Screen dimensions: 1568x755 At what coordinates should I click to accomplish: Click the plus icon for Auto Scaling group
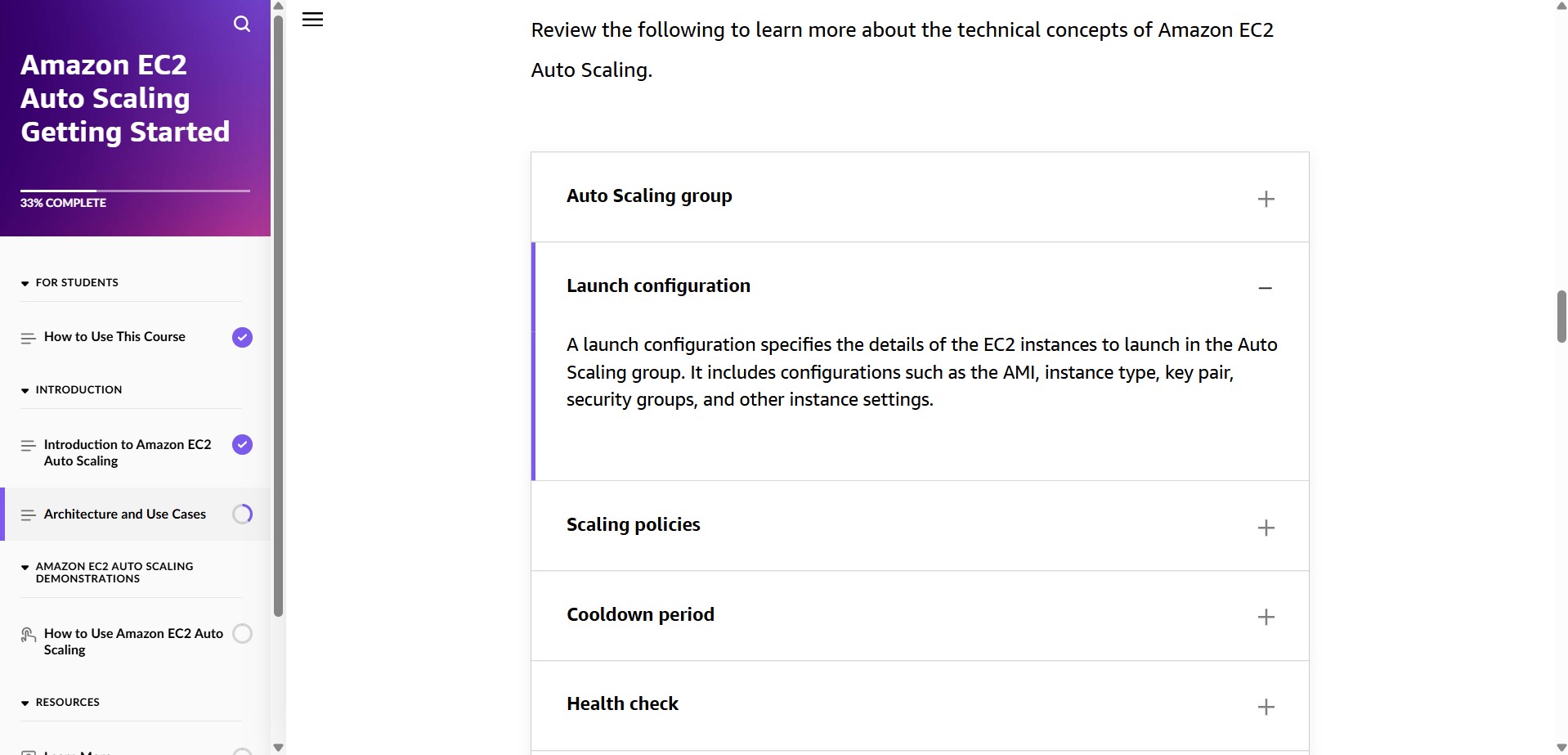click(x=1266, y=199)
